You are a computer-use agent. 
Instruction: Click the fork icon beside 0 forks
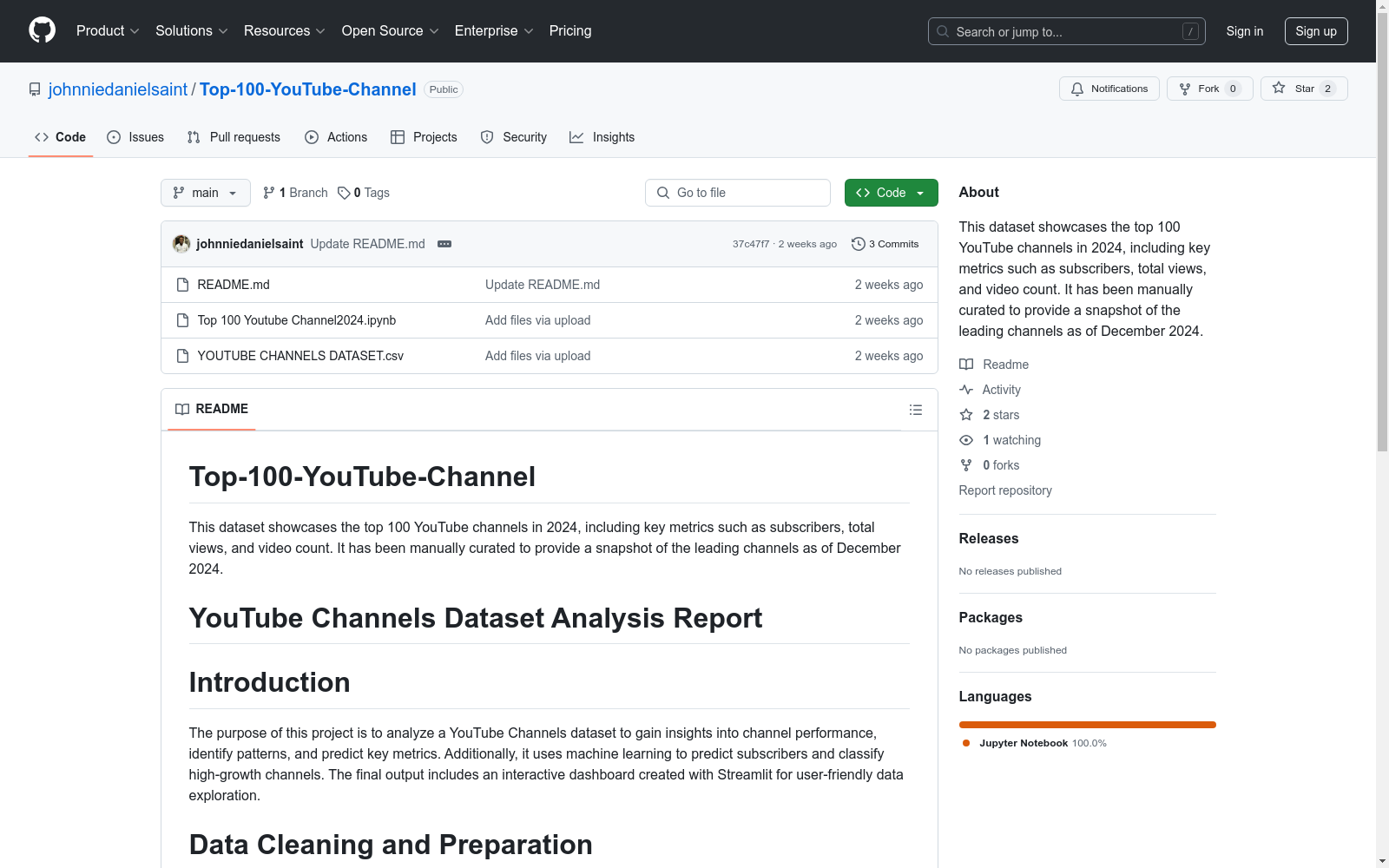pos(966,465)
